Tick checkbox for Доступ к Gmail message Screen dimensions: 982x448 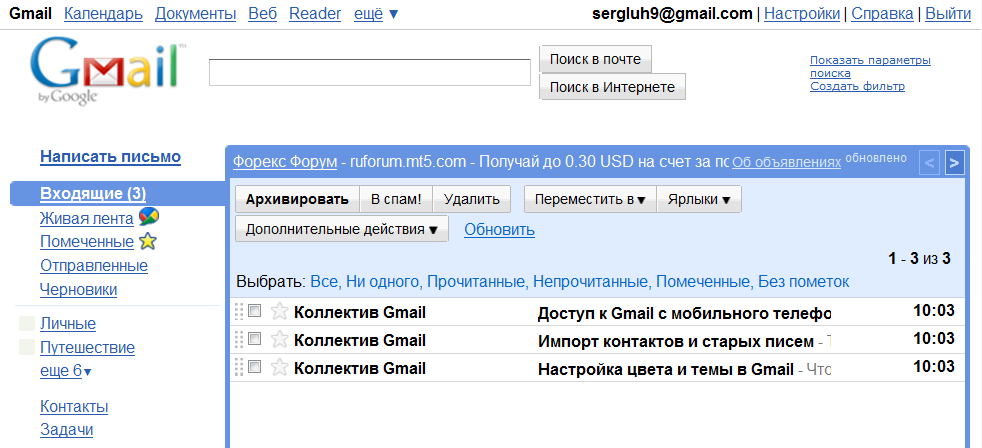[x=254, y=311]
